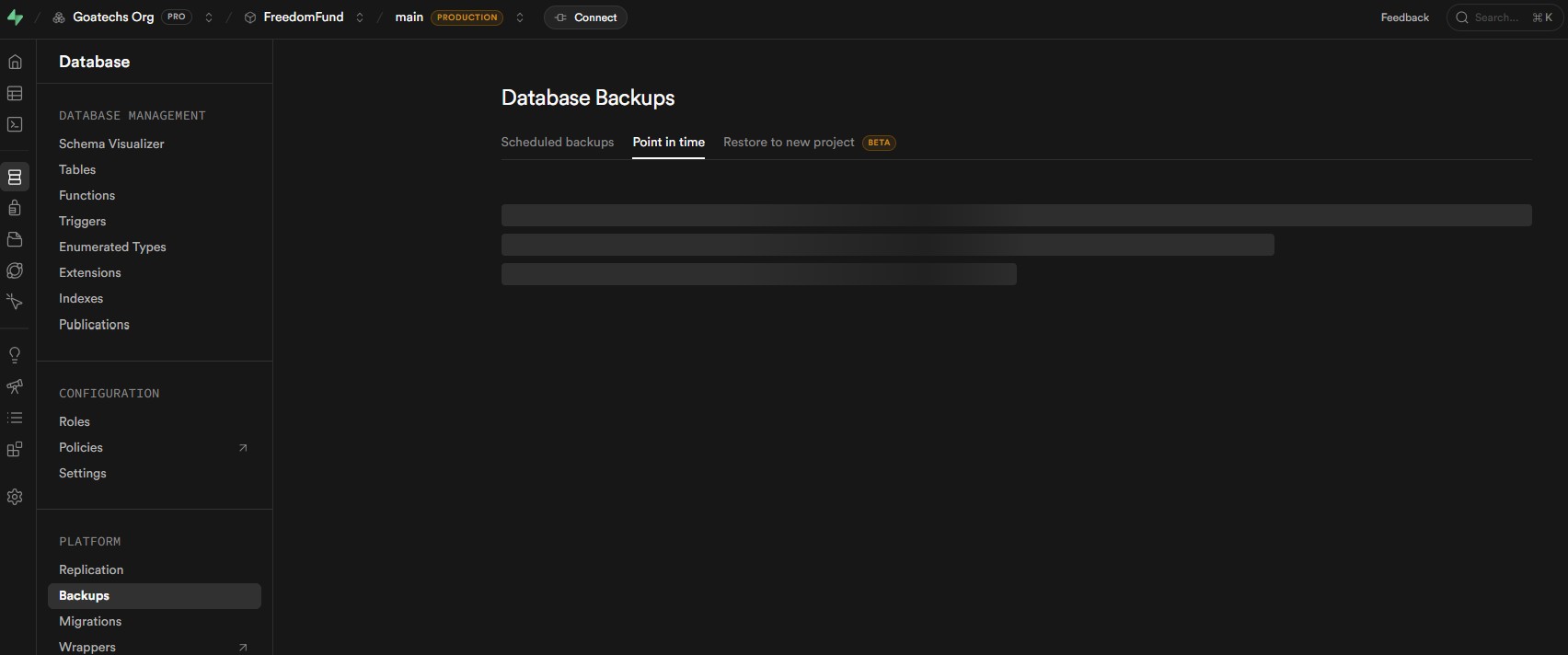Select Backups under Platform

[x=155, y=595]
